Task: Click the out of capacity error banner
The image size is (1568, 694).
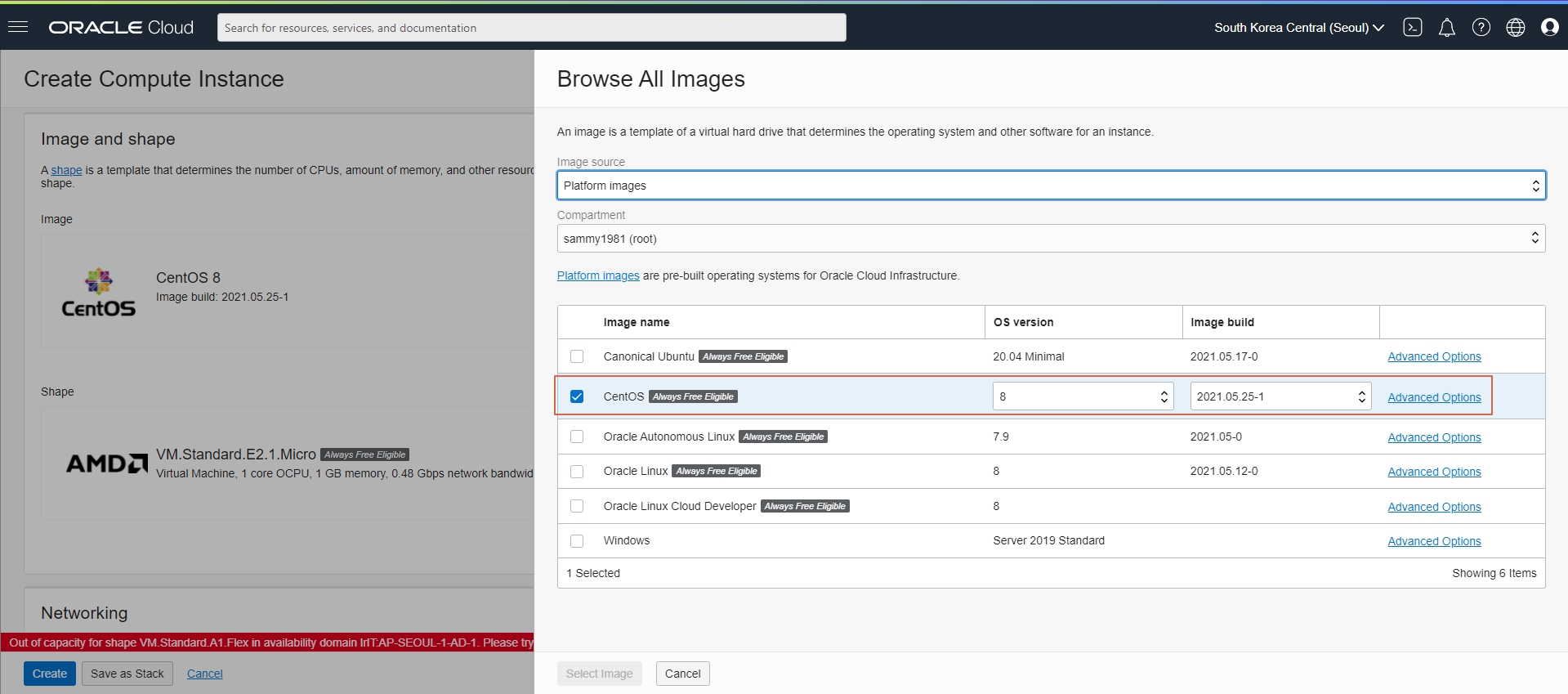Action: click(267, 643)
